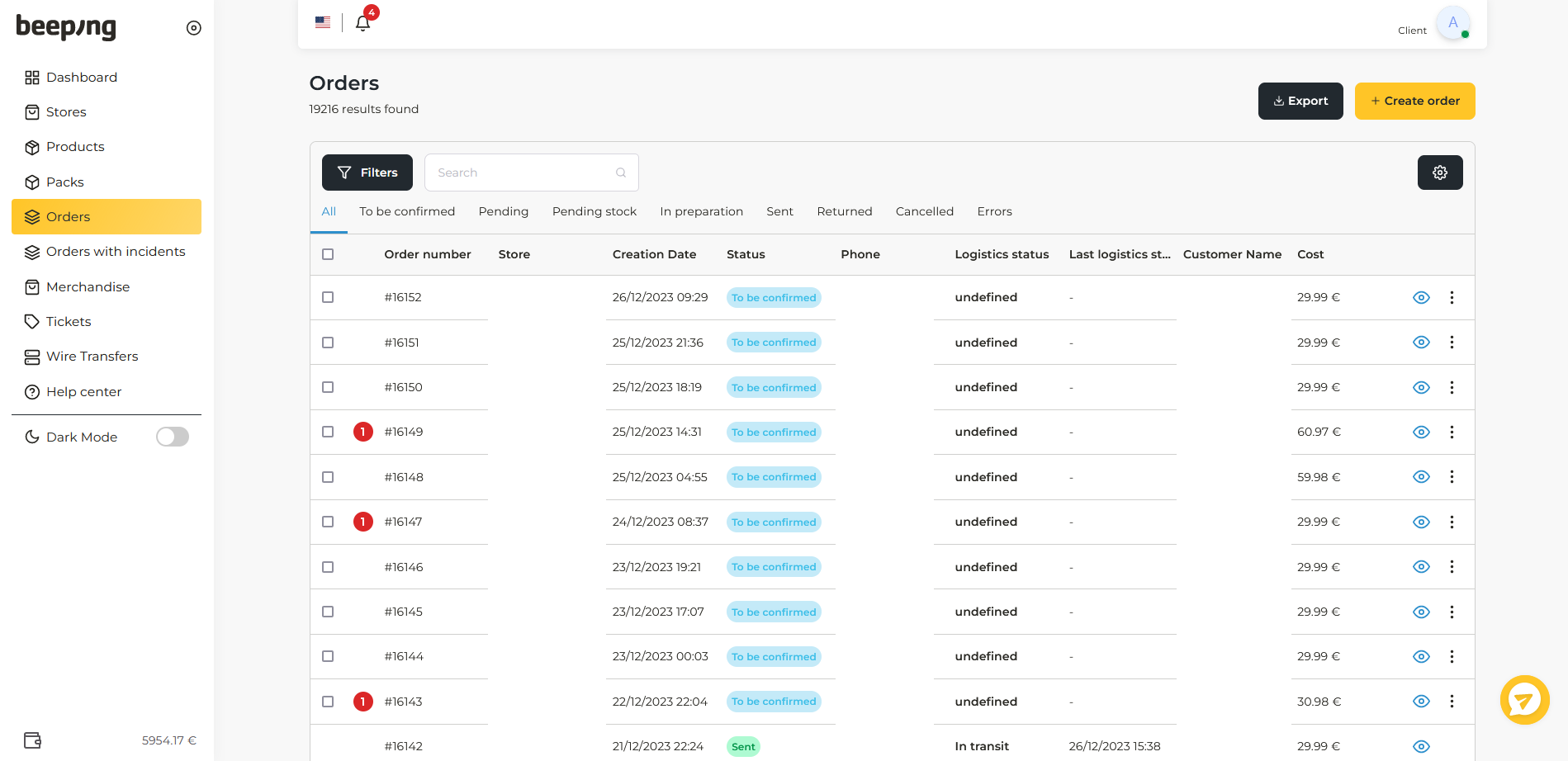Screen dimensions: 1568x761
Task: Click the wallet balance icon
Action: [33, 740]
